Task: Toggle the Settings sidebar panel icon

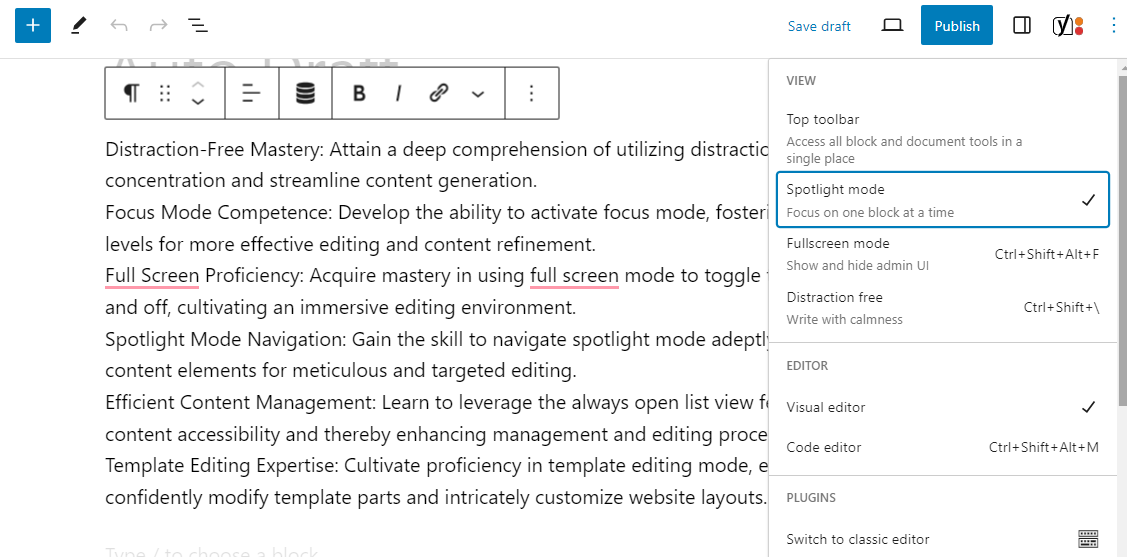Action: 1022,26
